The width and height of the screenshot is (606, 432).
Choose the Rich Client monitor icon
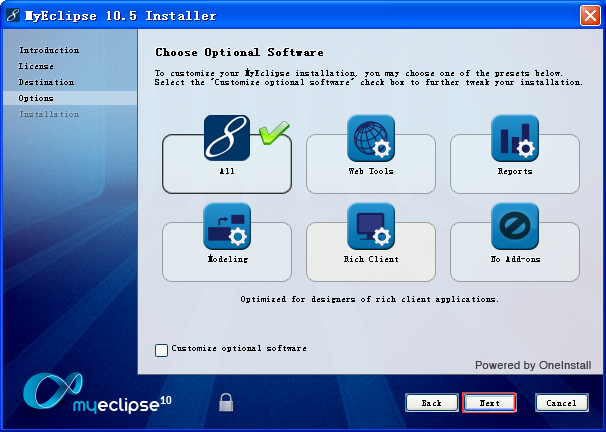point(371,226)
